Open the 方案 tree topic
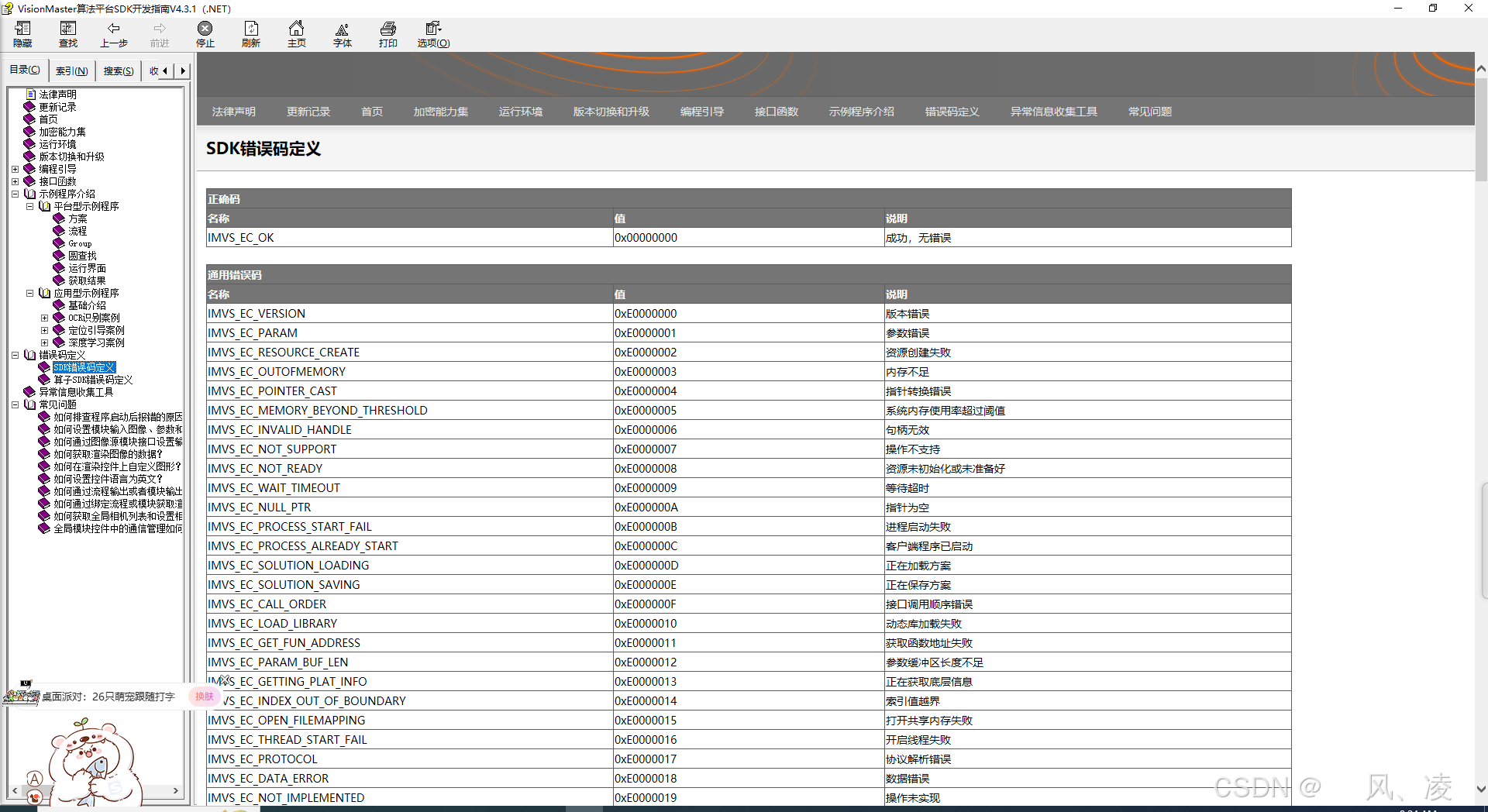 tap(77, 218)
